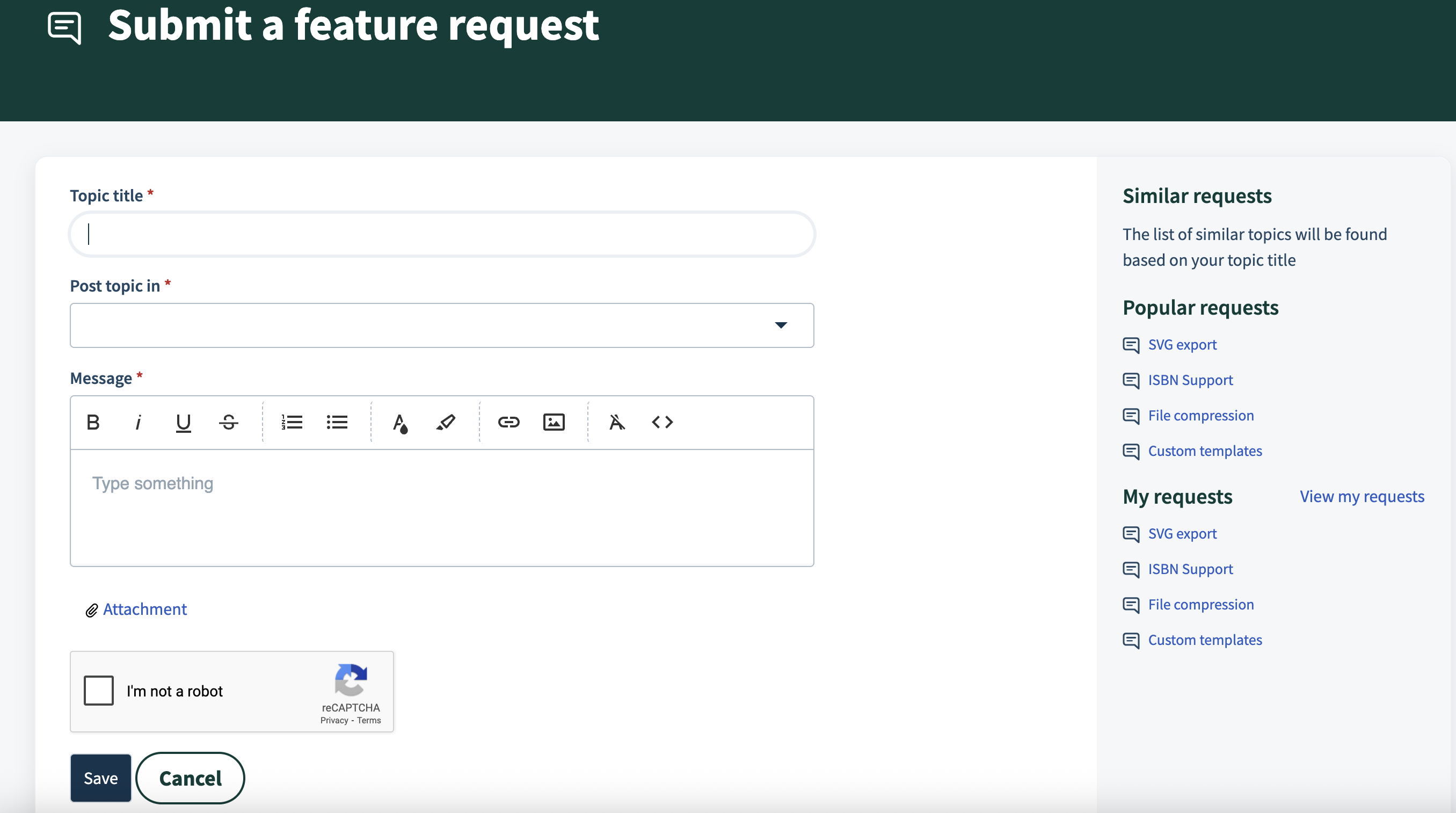The image size is (1456, 813).
Task: Apply italic formatting
Action: pos(138,422)
